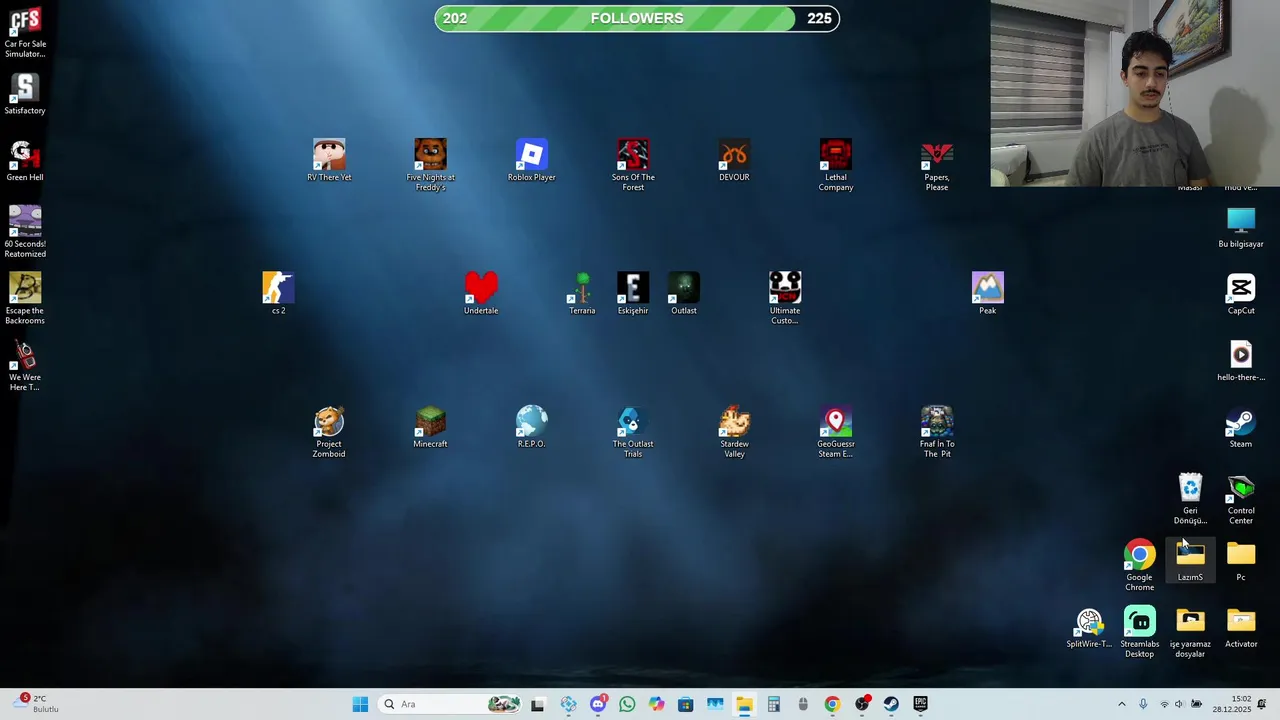Open Chrome from the taskbar
The width and height of the screenshot is (1280, 720).
coord(832,704)
